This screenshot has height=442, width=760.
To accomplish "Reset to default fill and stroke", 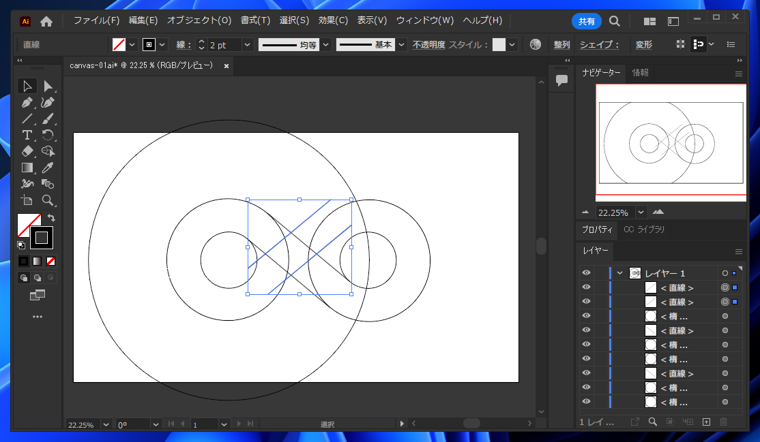I will click(21, 245).
